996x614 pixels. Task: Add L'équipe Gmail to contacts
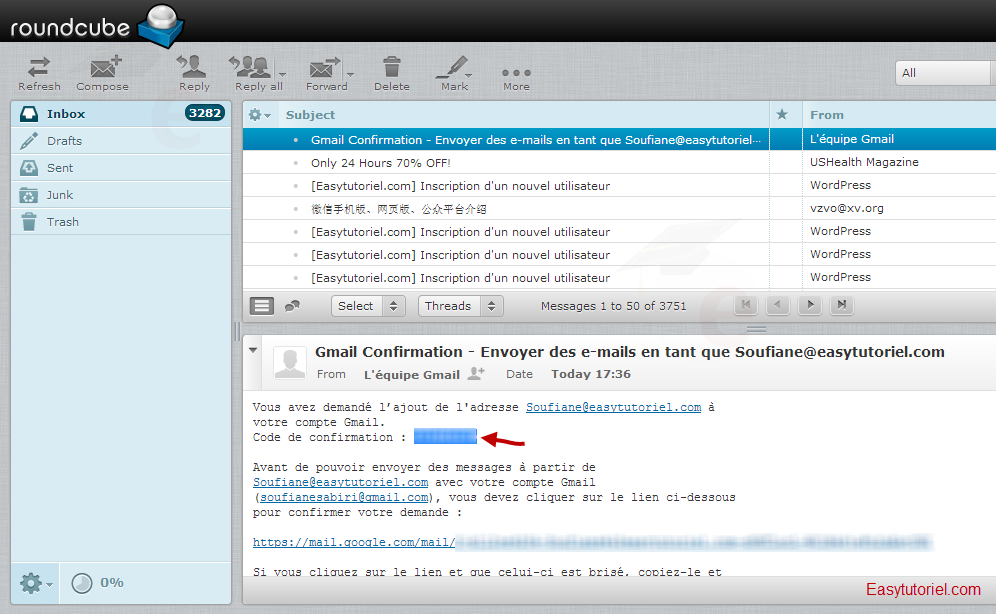(476, 373)
